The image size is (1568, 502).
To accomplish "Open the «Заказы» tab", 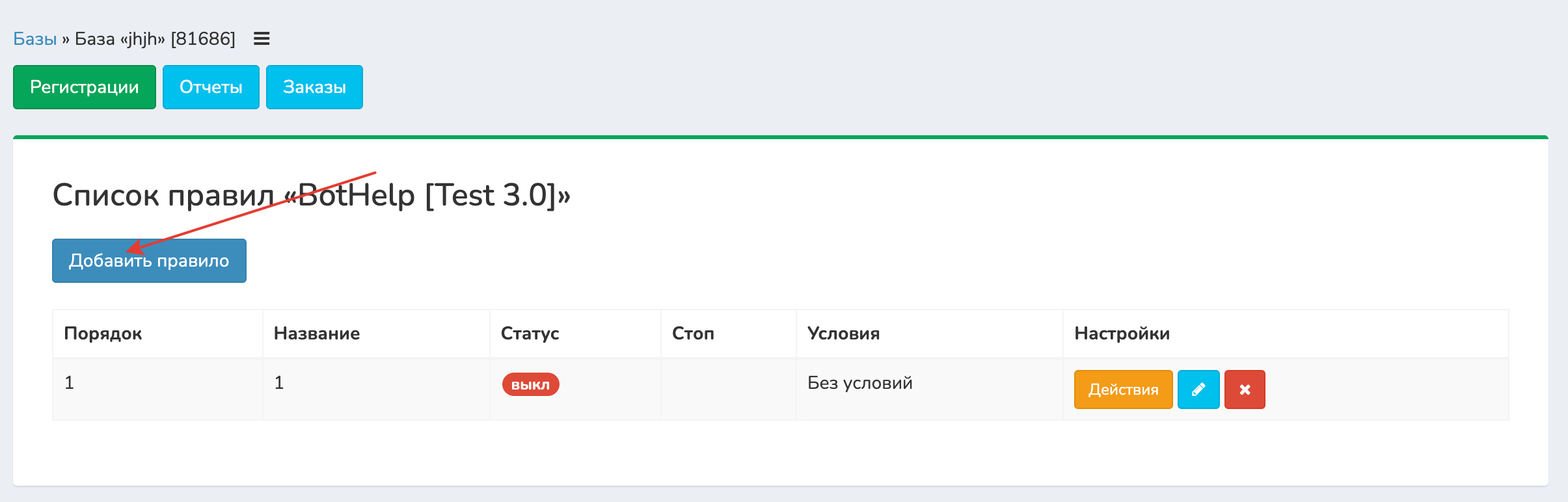I will click(x=314, y=87).
